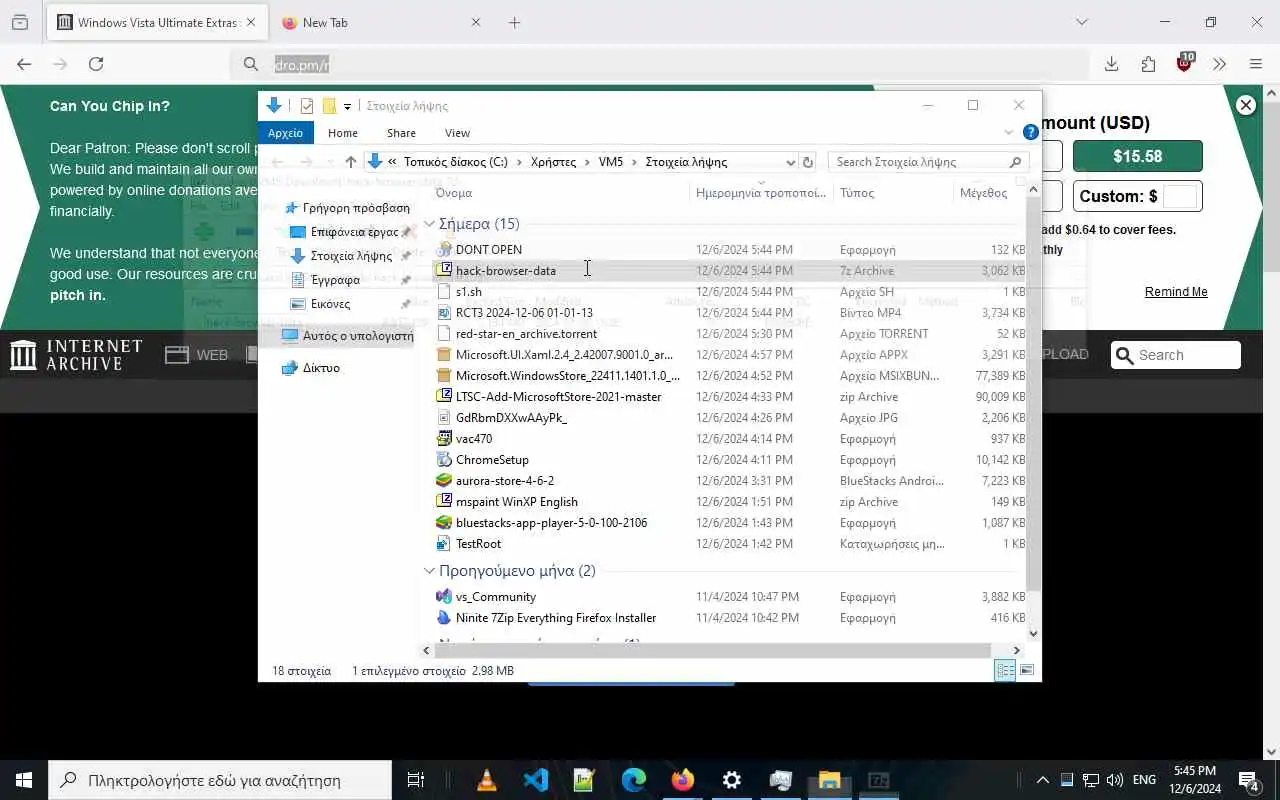Open the Share ribbon tab

tap(401, 133)
